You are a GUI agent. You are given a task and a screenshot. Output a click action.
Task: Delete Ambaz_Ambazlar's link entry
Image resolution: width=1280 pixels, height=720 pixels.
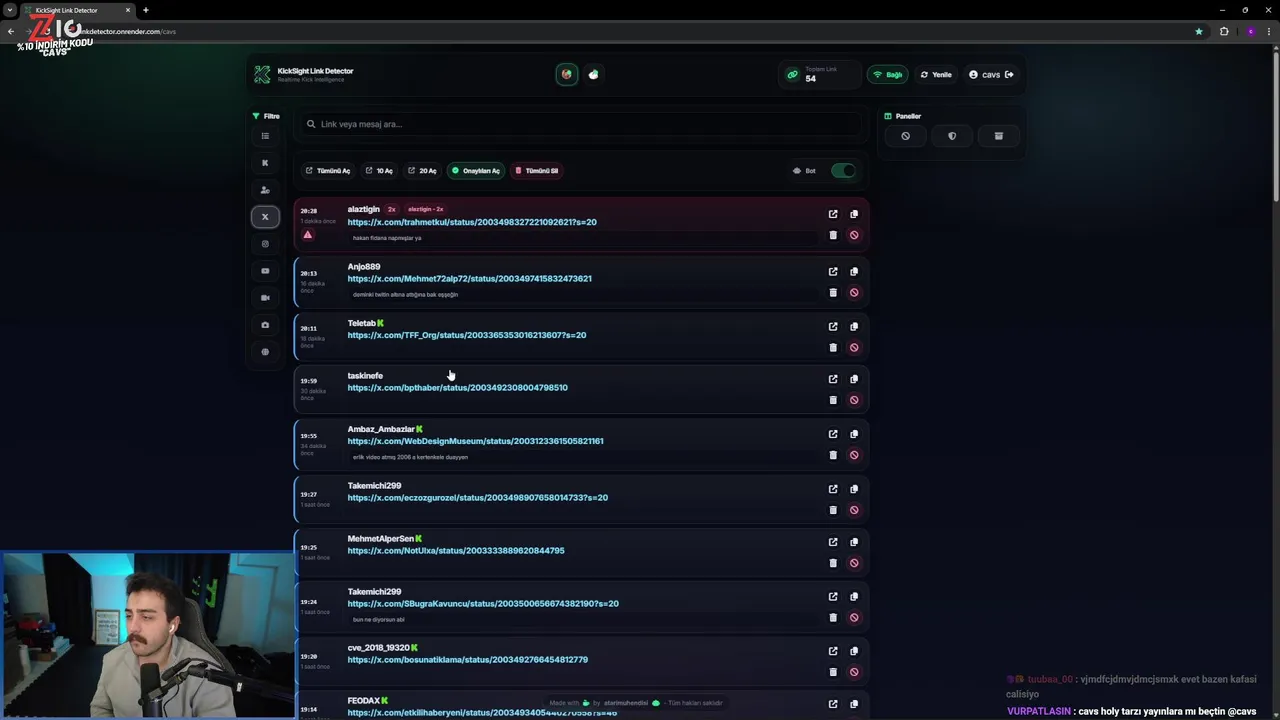[833, 455]
